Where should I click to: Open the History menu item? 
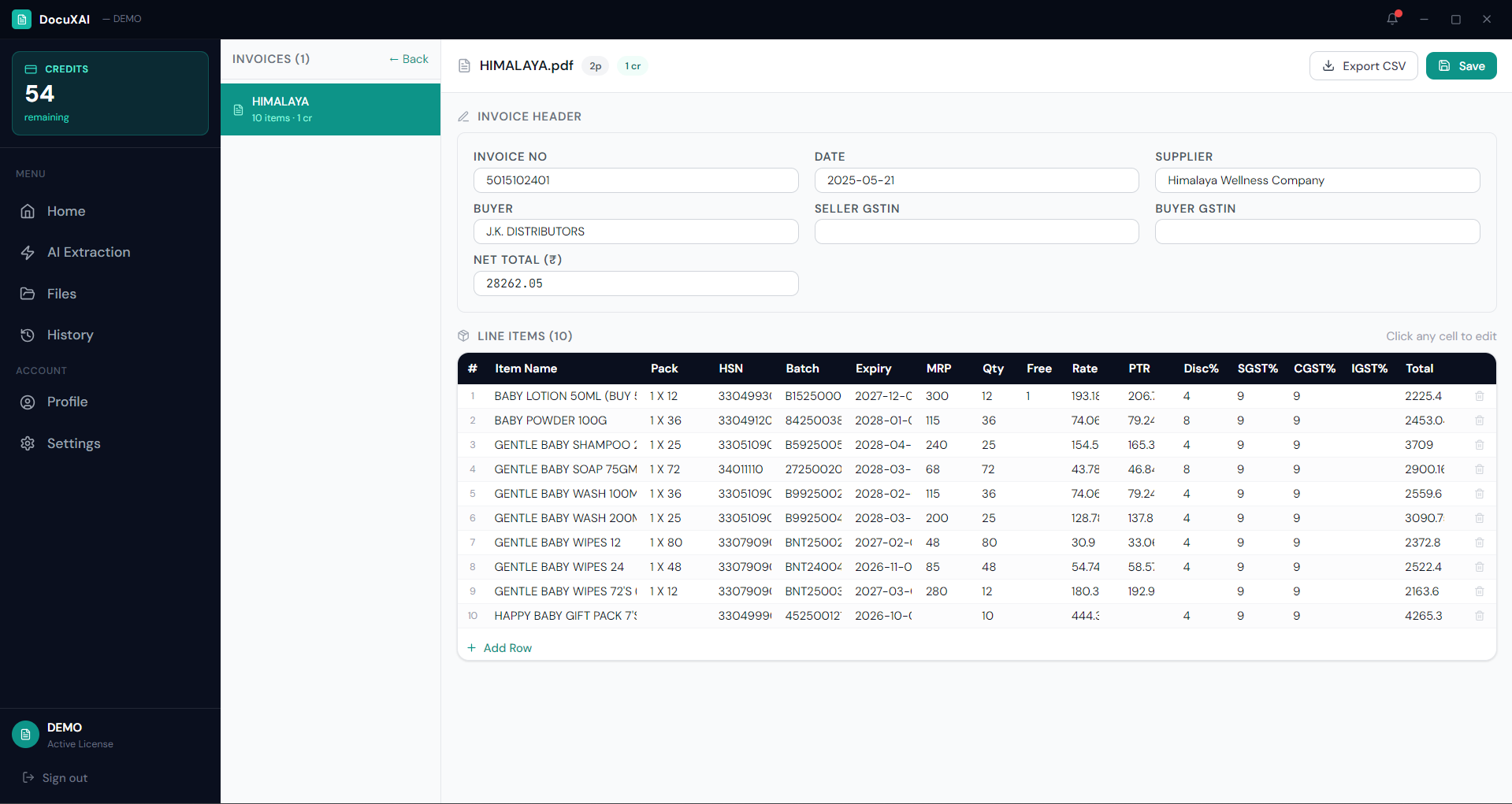coord(110,335)
